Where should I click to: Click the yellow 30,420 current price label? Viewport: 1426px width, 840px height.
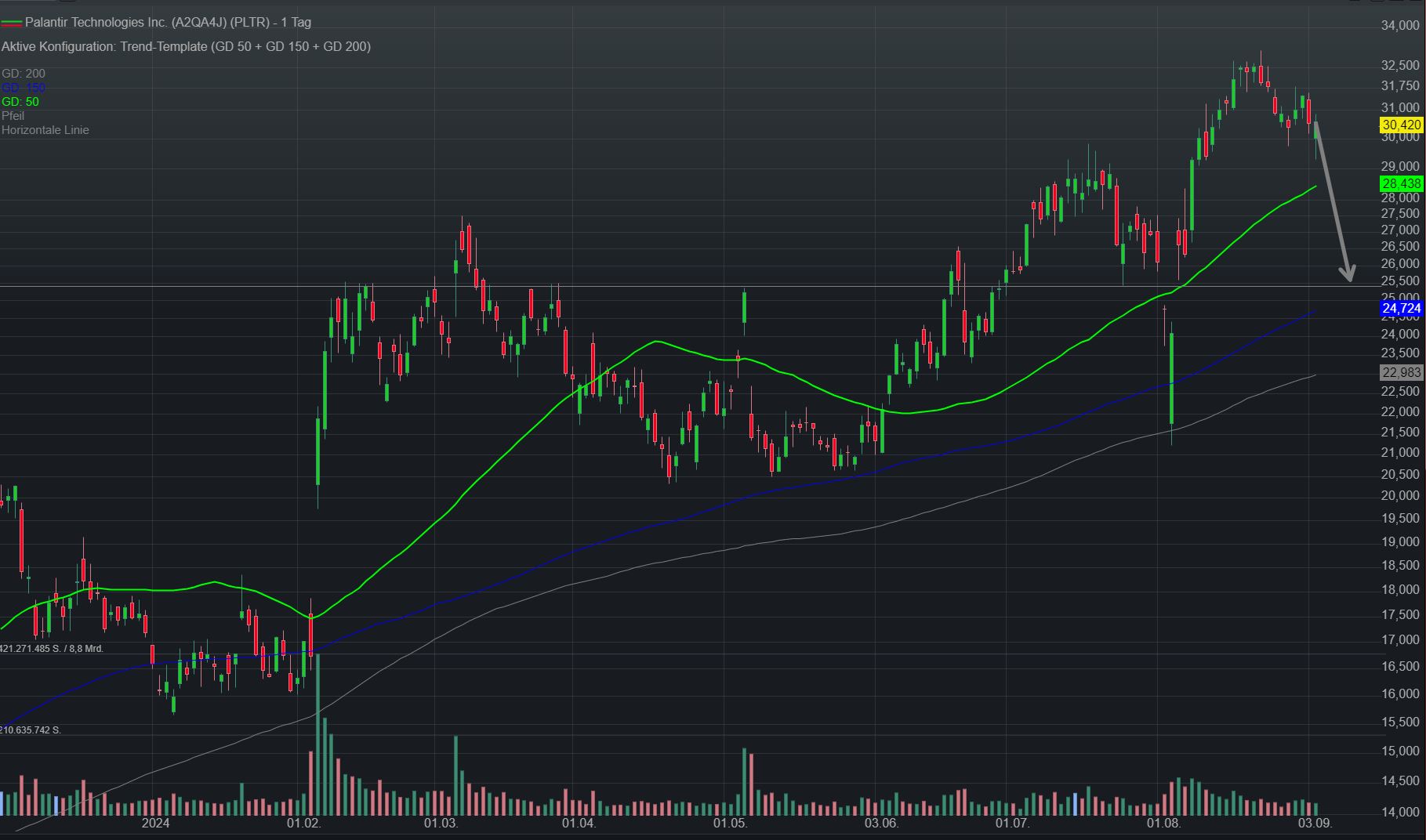coord(1401,125)
